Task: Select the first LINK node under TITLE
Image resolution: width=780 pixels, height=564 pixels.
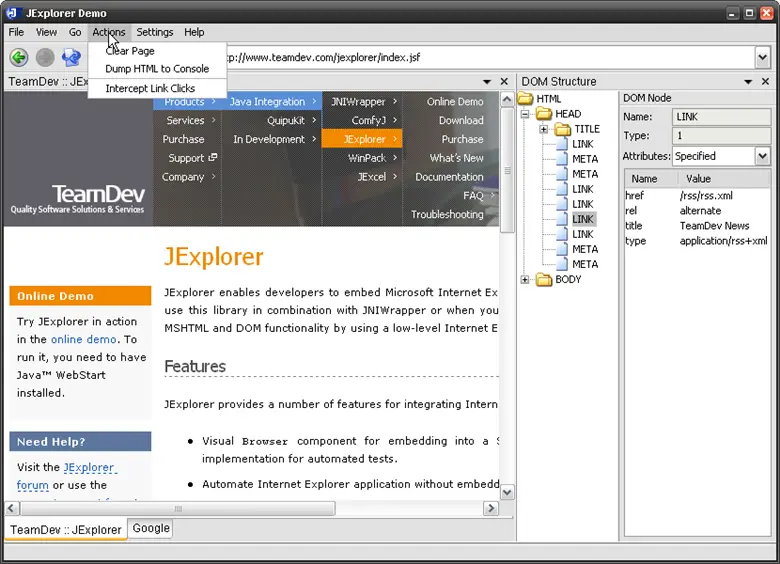Action: [x=583, y=144]
